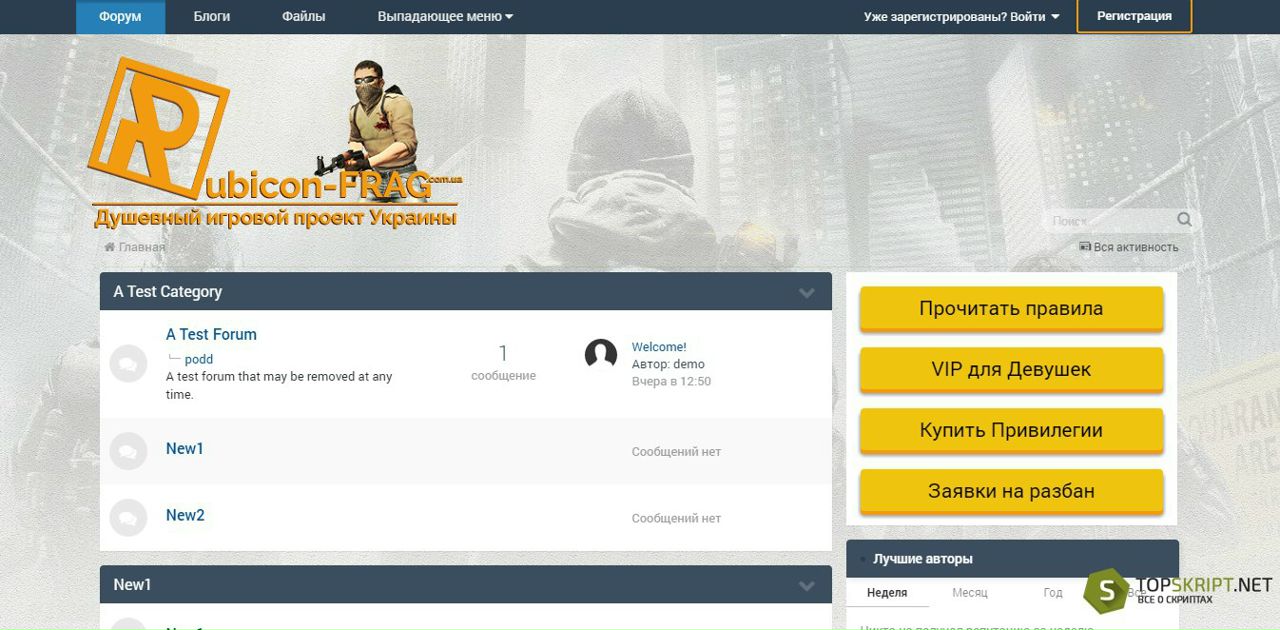Click the search magnifier icon
The height and width of the screenshot is (630, 1280).
coord(1184,220)
